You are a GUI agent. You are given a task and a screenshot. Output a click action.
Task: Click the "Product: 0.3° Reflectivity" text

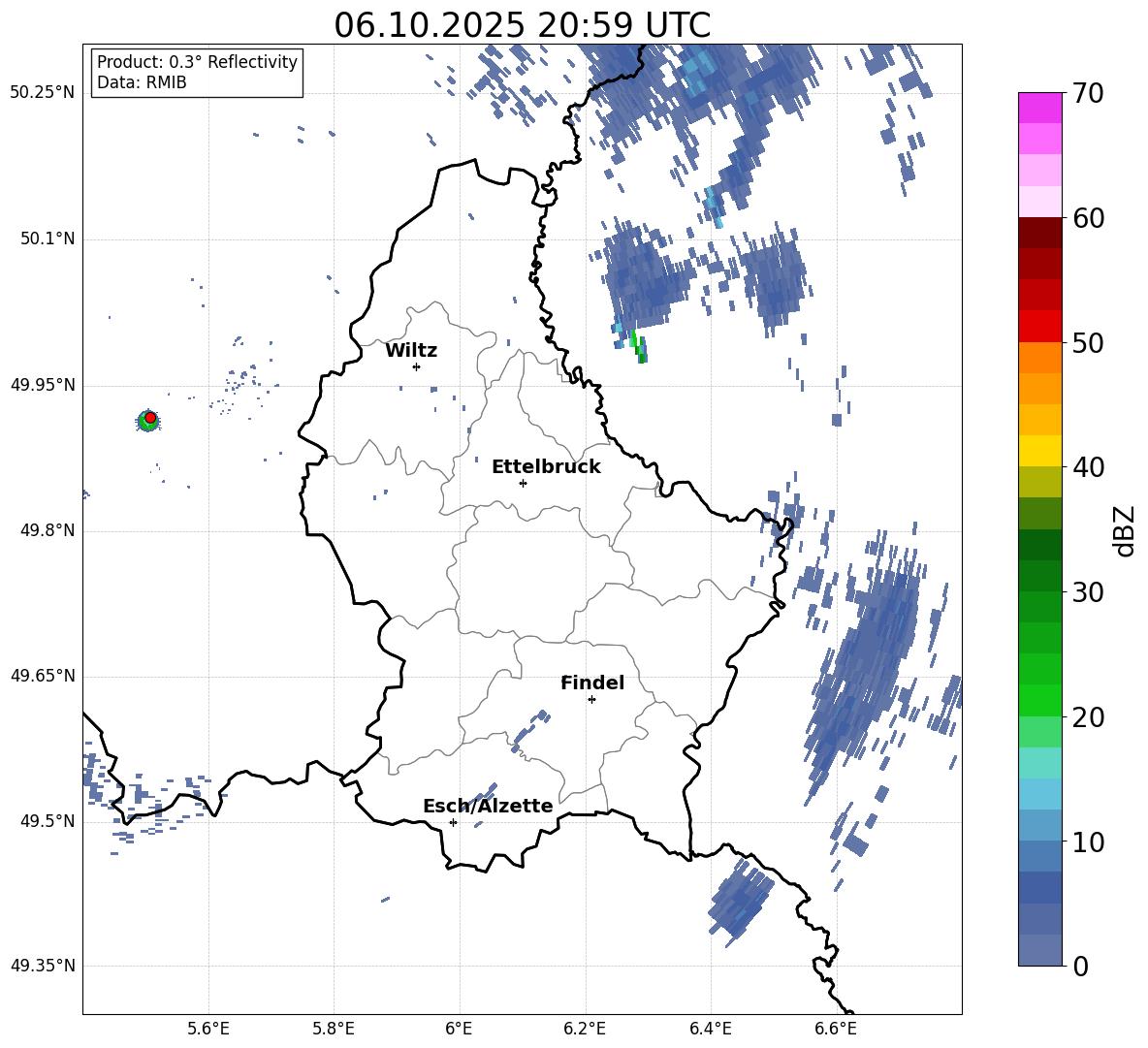click(x=197, y=61)
